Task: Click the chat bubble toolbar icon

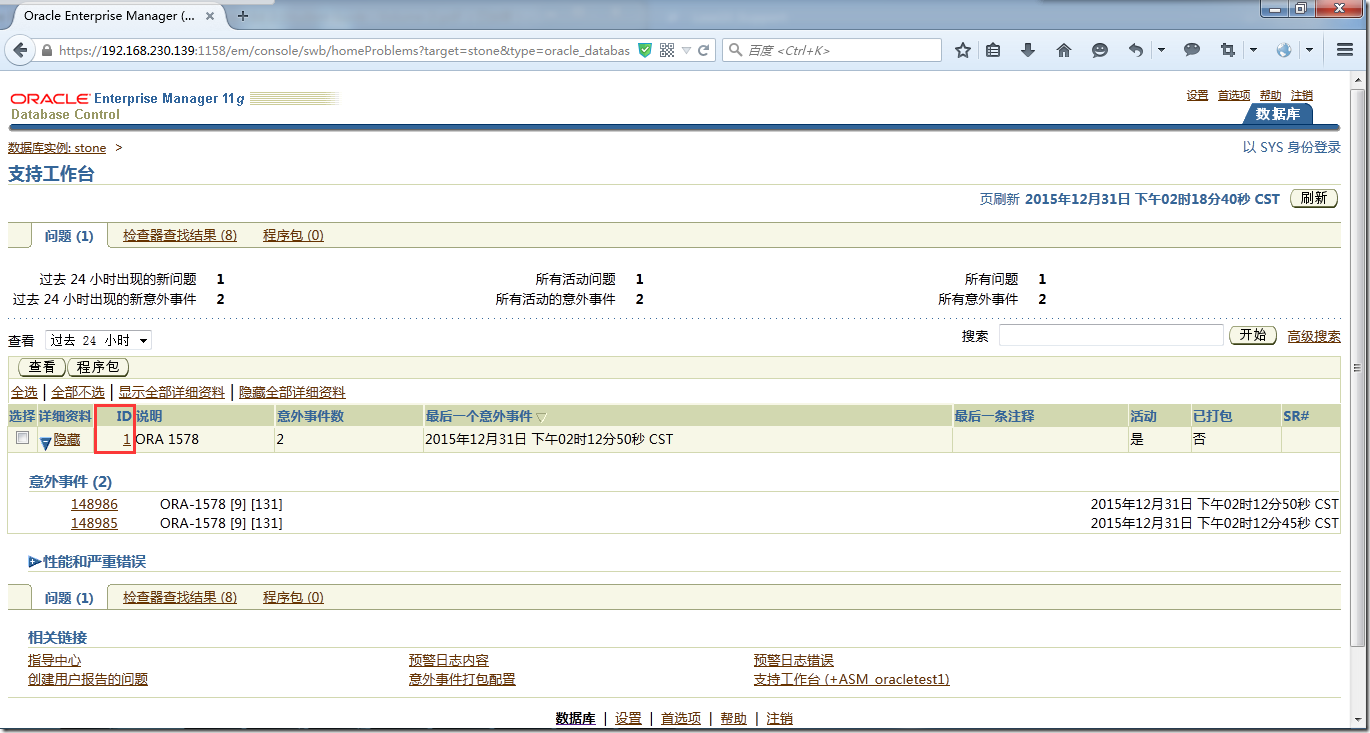Action: (x=1191, y=50)
